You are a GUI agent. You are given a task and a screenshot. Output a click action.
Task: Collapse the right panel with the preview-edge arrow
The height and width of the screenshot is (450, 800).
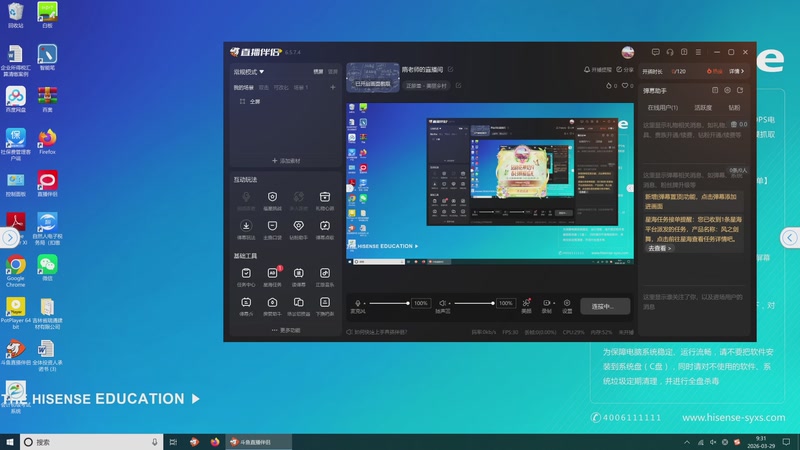pyautogui.click(x=630, y=188)
